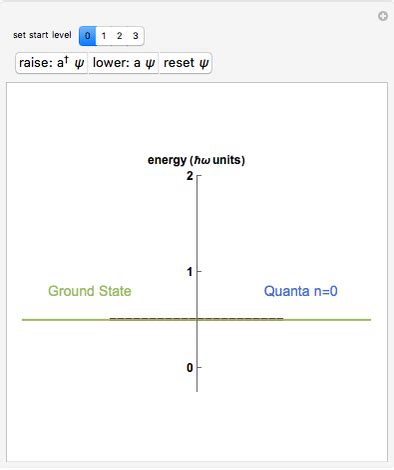Click the dagger symbol in raise button

pos(66,59)
